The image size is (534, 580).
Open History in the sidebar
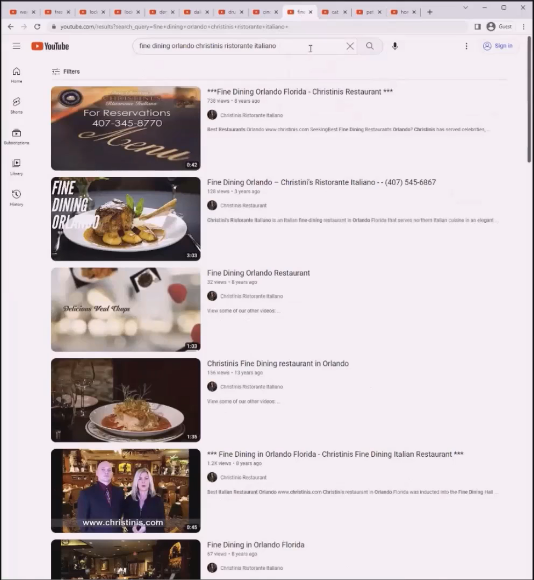(16, 198)
